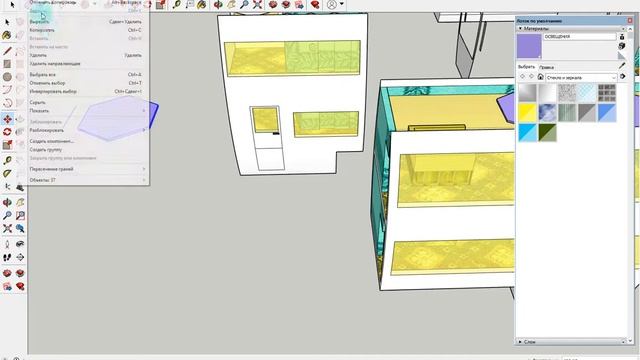This screenshot has width=640, height=360.
Task: Select the Look Around eye tool
Action: [x=20, y=244]
